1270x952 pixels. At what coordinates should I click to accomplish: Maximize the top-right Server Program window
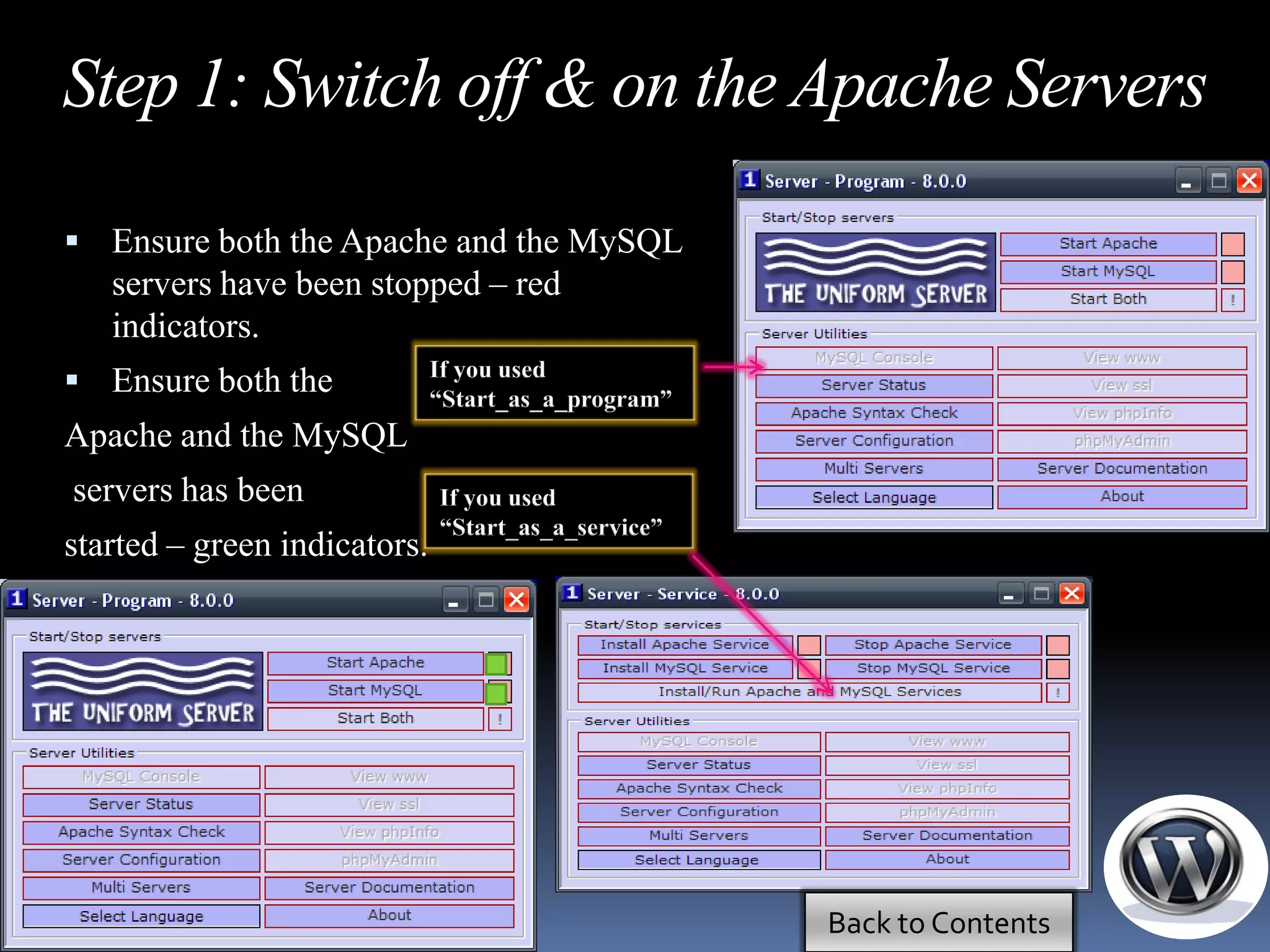click(1219, 181)
